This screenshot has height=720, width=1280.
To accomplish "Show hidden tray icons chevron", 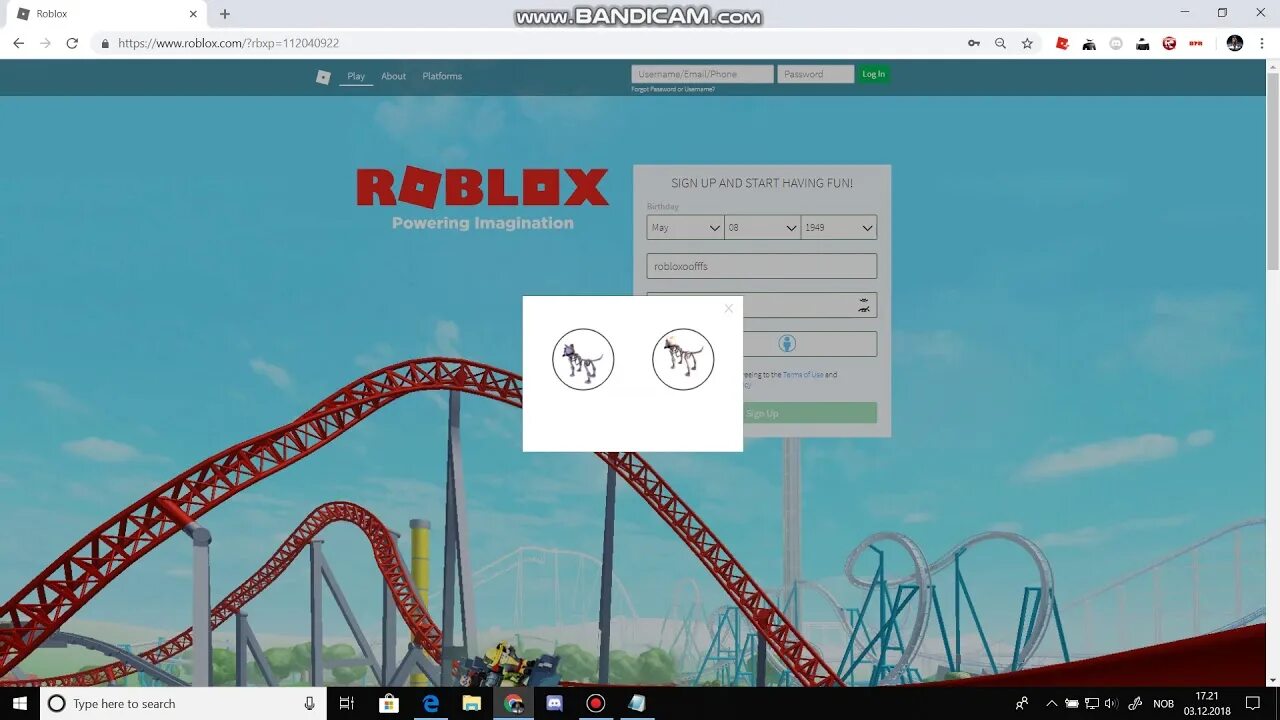I will click(x=1051, y=703).
